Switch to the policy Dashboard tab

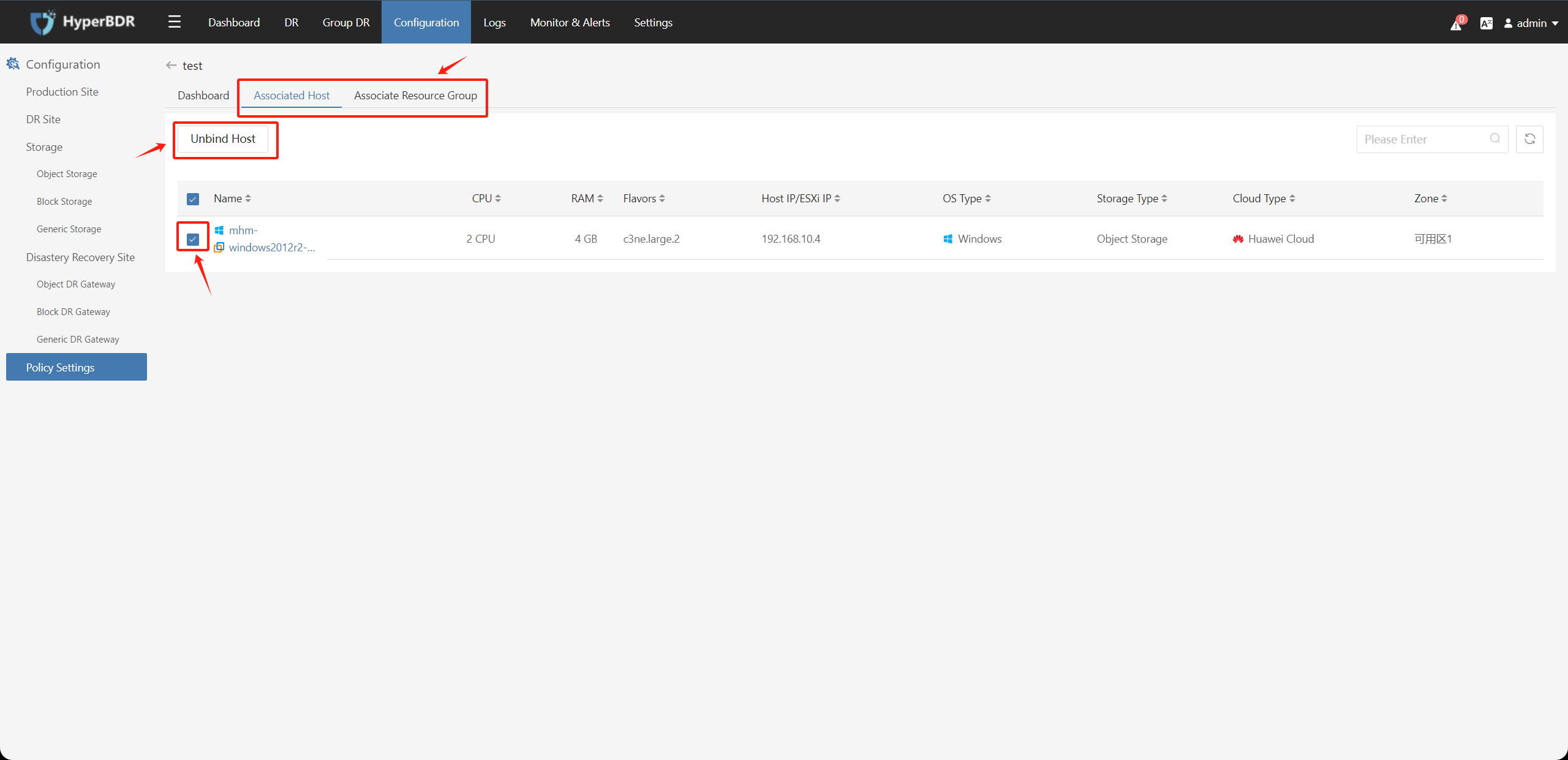(203, 95)
